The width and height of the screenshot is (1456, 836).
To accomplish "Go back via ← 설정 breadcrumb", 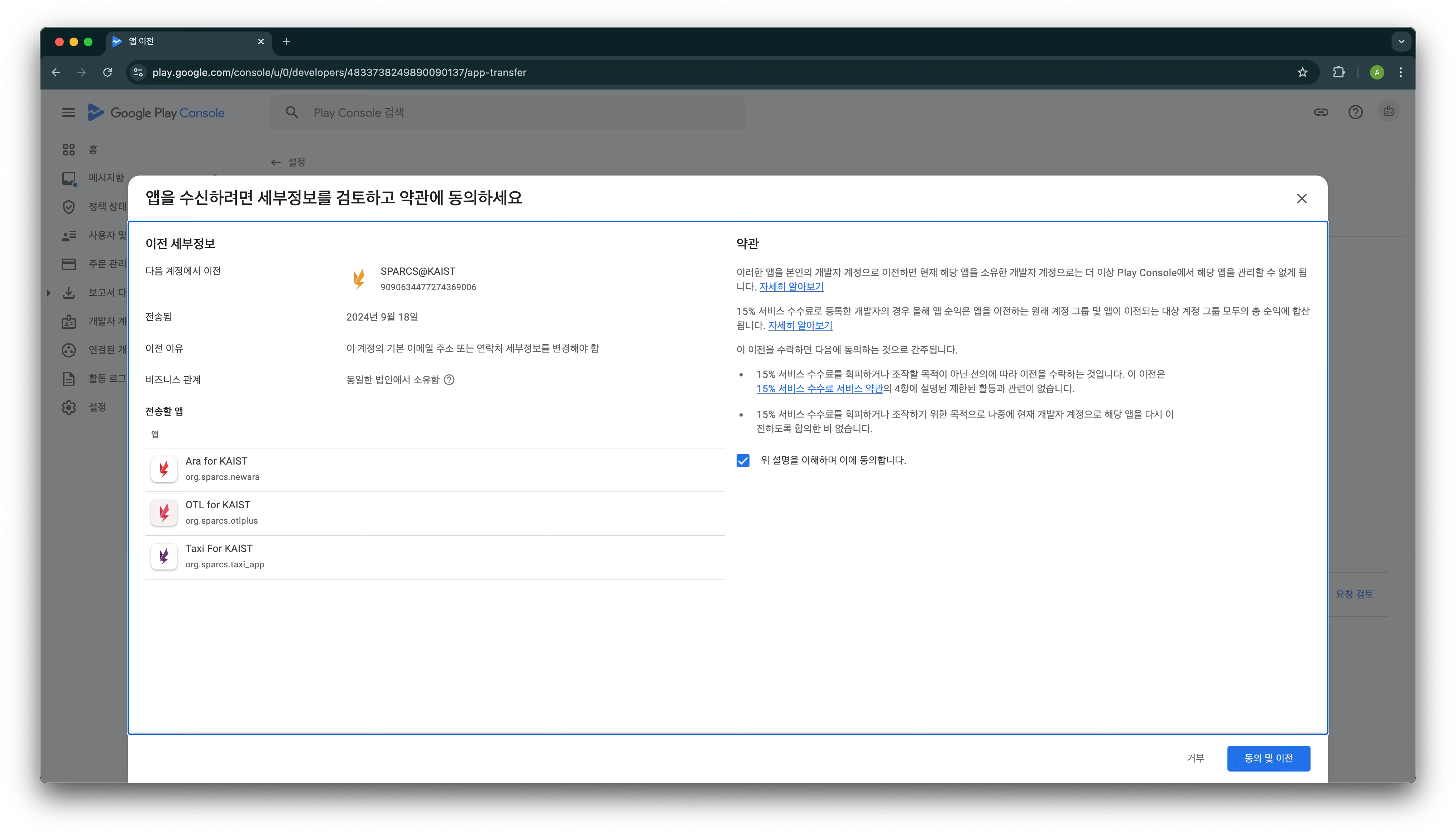I will 288,163.
